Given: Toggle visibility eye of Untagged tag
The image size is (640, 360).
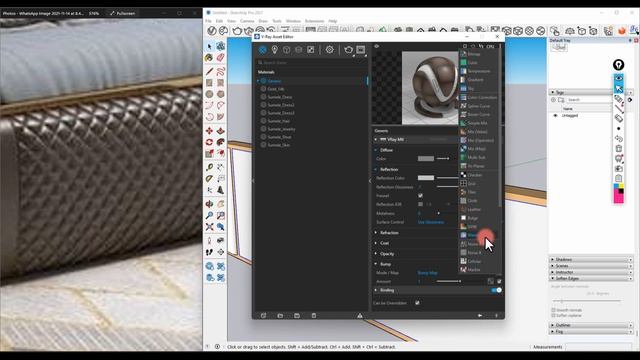Looking at the screenshot, I should click(555, 116).
